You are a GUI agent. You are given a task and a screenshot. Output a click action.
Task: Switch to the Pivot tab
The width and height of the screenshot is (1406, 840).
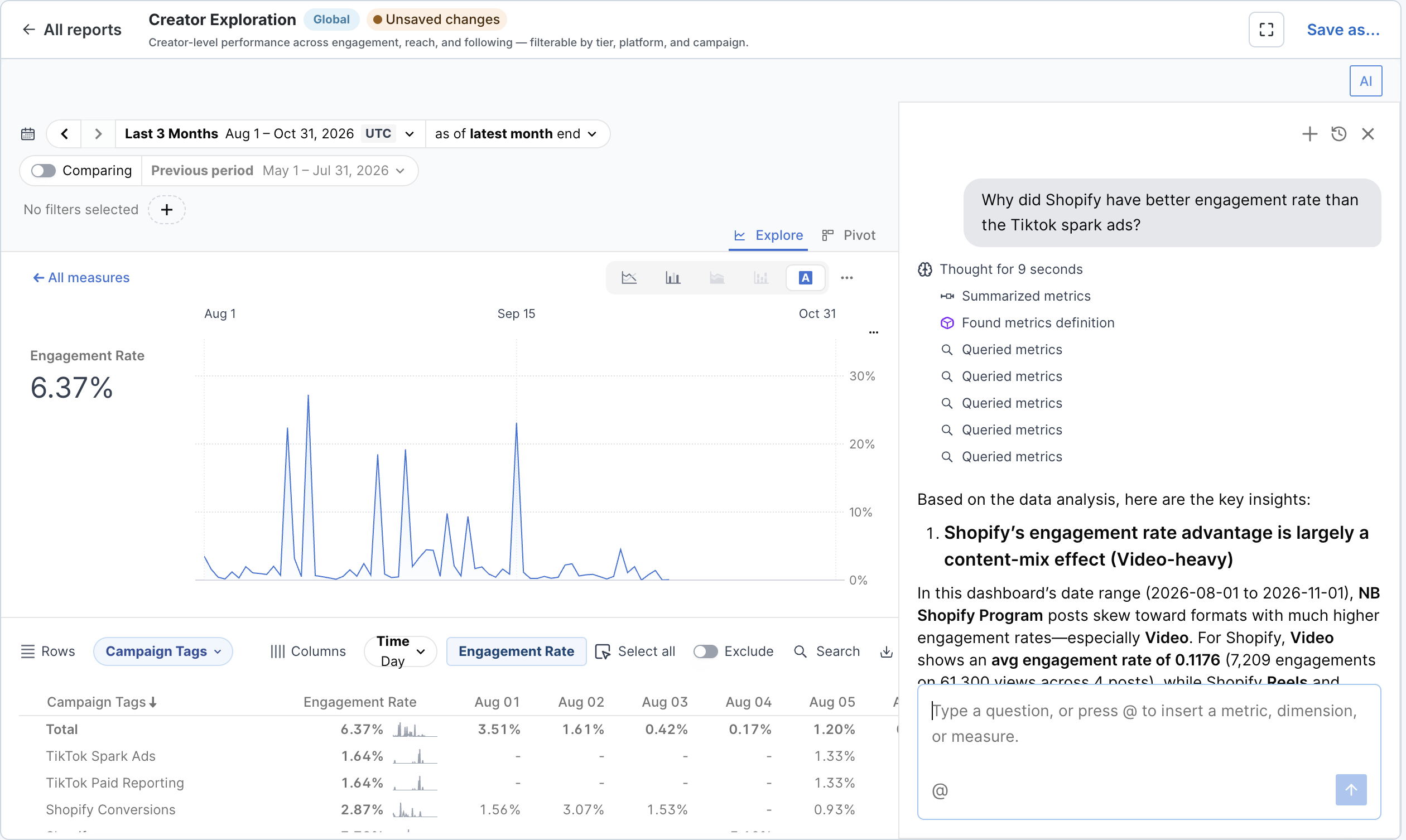tap(849, 235)
